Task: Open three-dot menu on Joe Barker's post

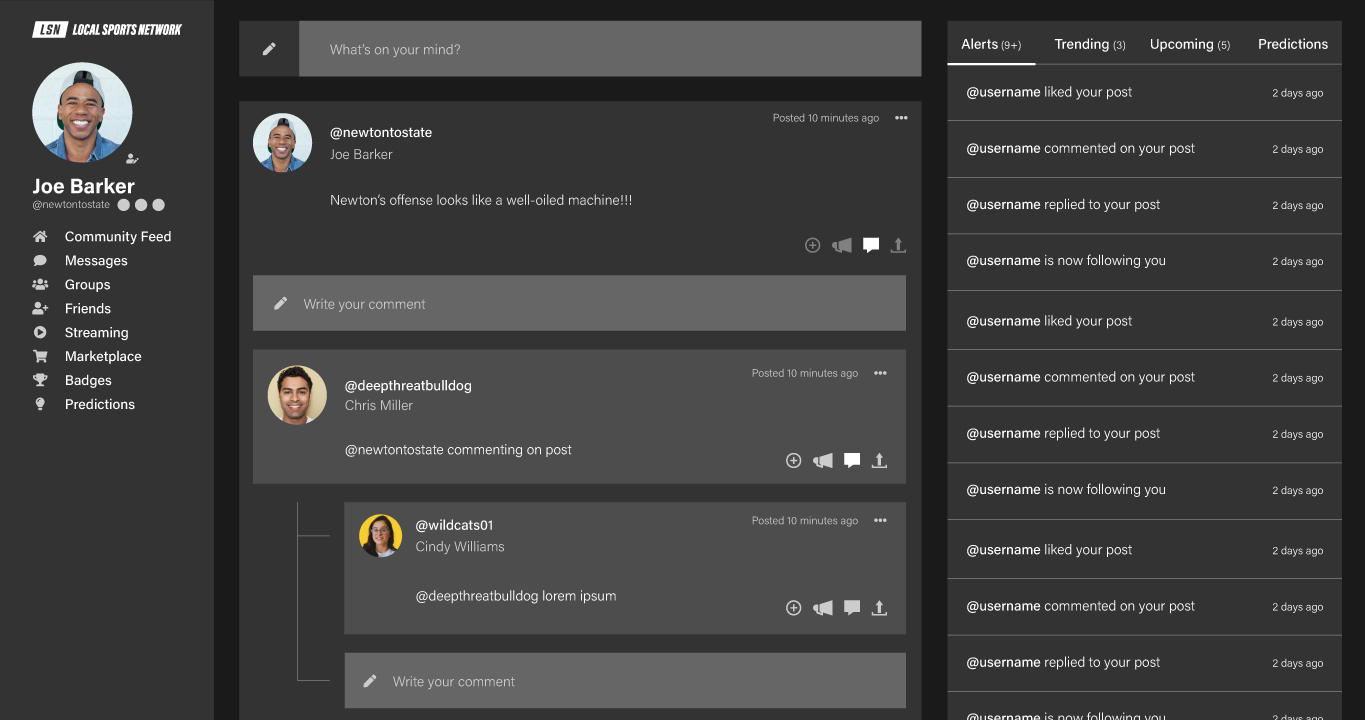Action: pyautogui.click(x=901, y=118)
